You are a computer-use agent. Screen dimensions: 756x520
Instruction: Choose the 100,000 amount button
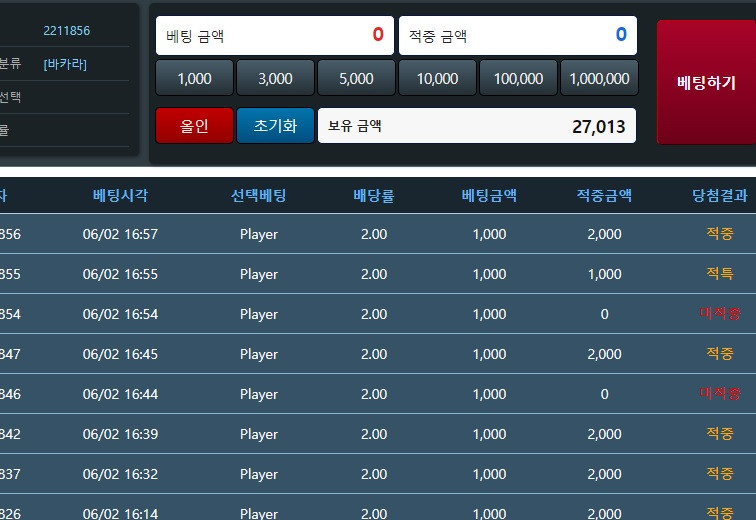click(x=518, y=78)
